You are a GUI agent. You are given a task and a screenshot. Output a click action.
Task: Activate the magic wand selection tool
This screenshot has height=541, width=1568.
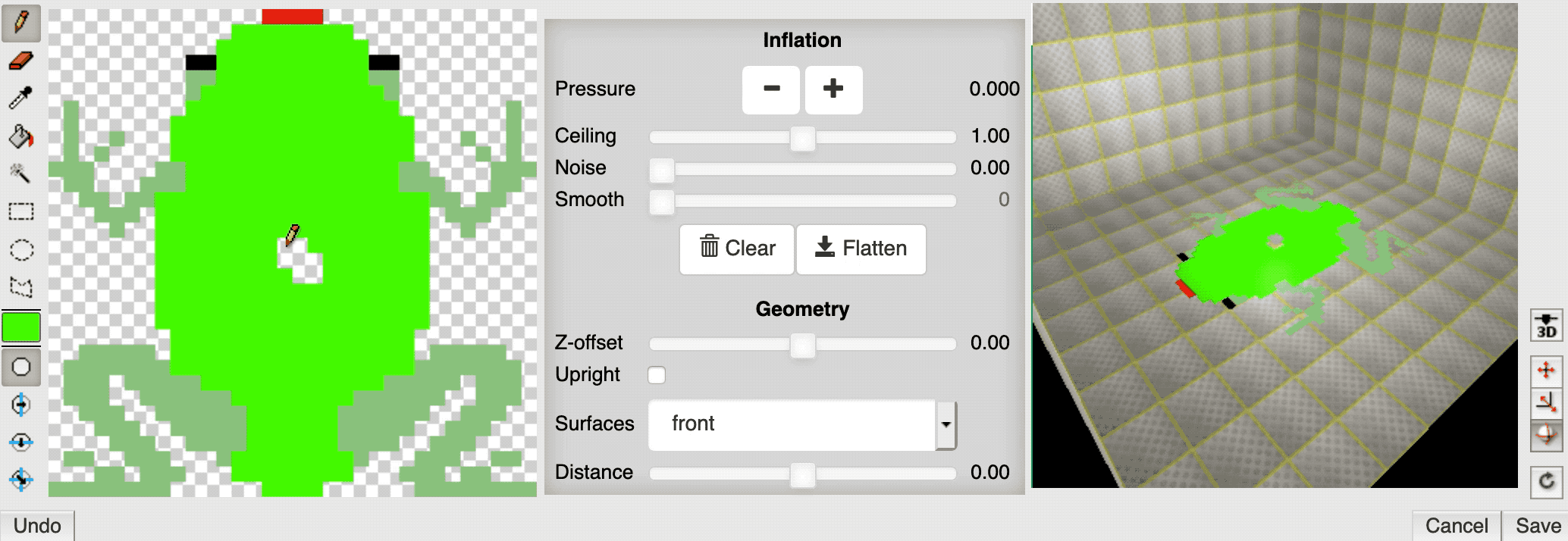(x=21, y=174)
